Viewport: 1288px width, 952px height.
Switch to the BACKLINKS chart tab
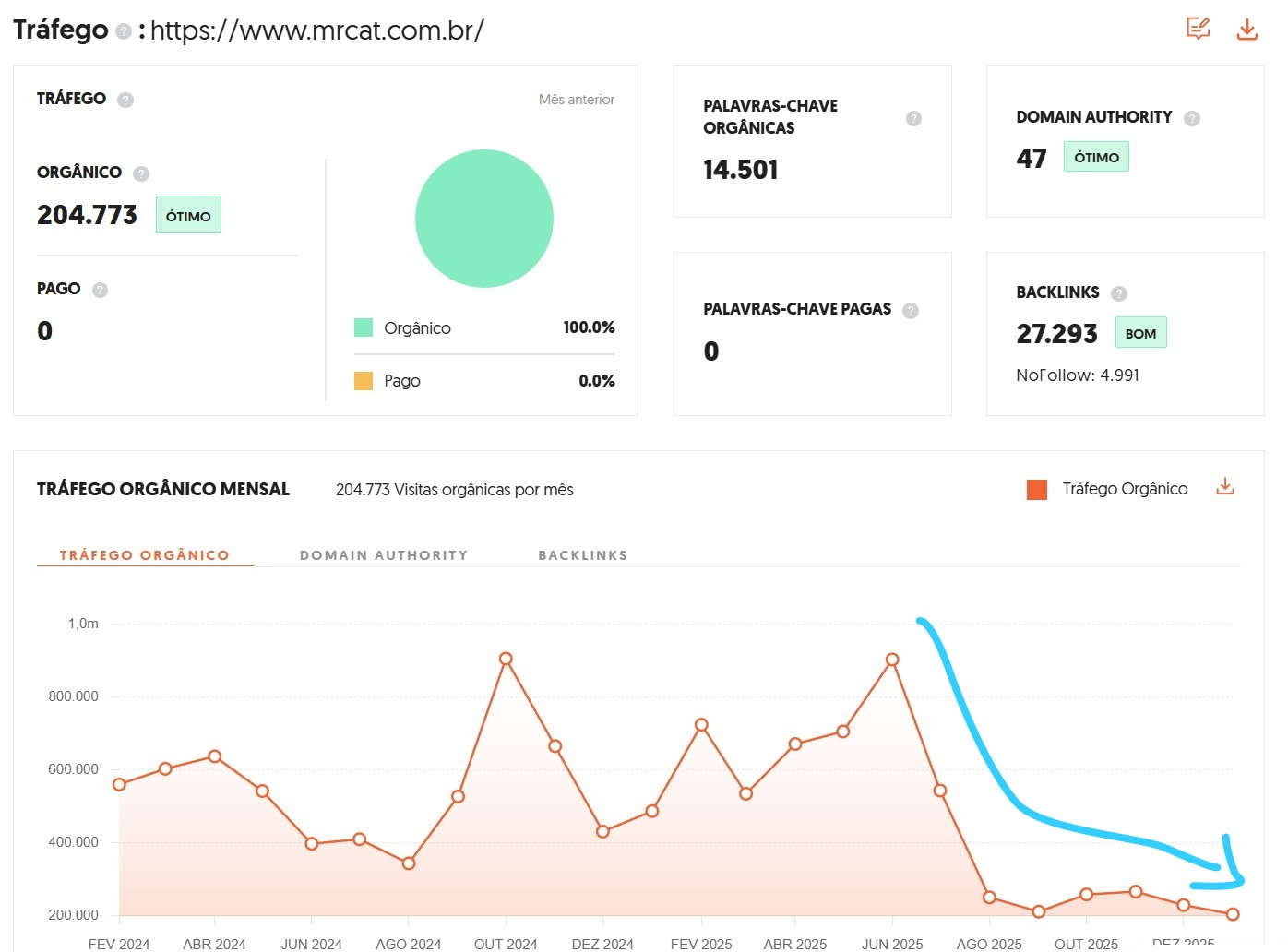(583, 554)
